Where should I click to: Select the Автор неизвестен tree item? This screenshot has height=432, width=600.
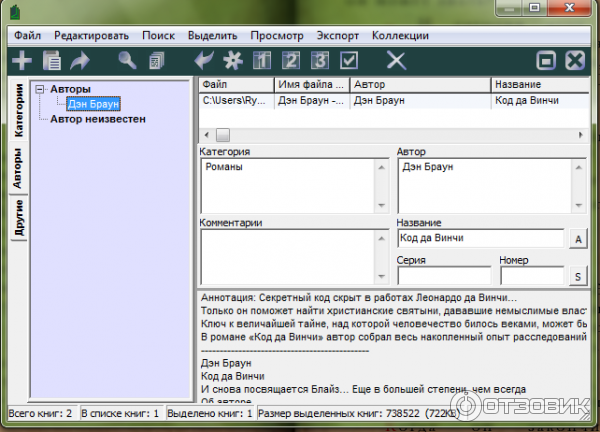[x=98, y=118]
